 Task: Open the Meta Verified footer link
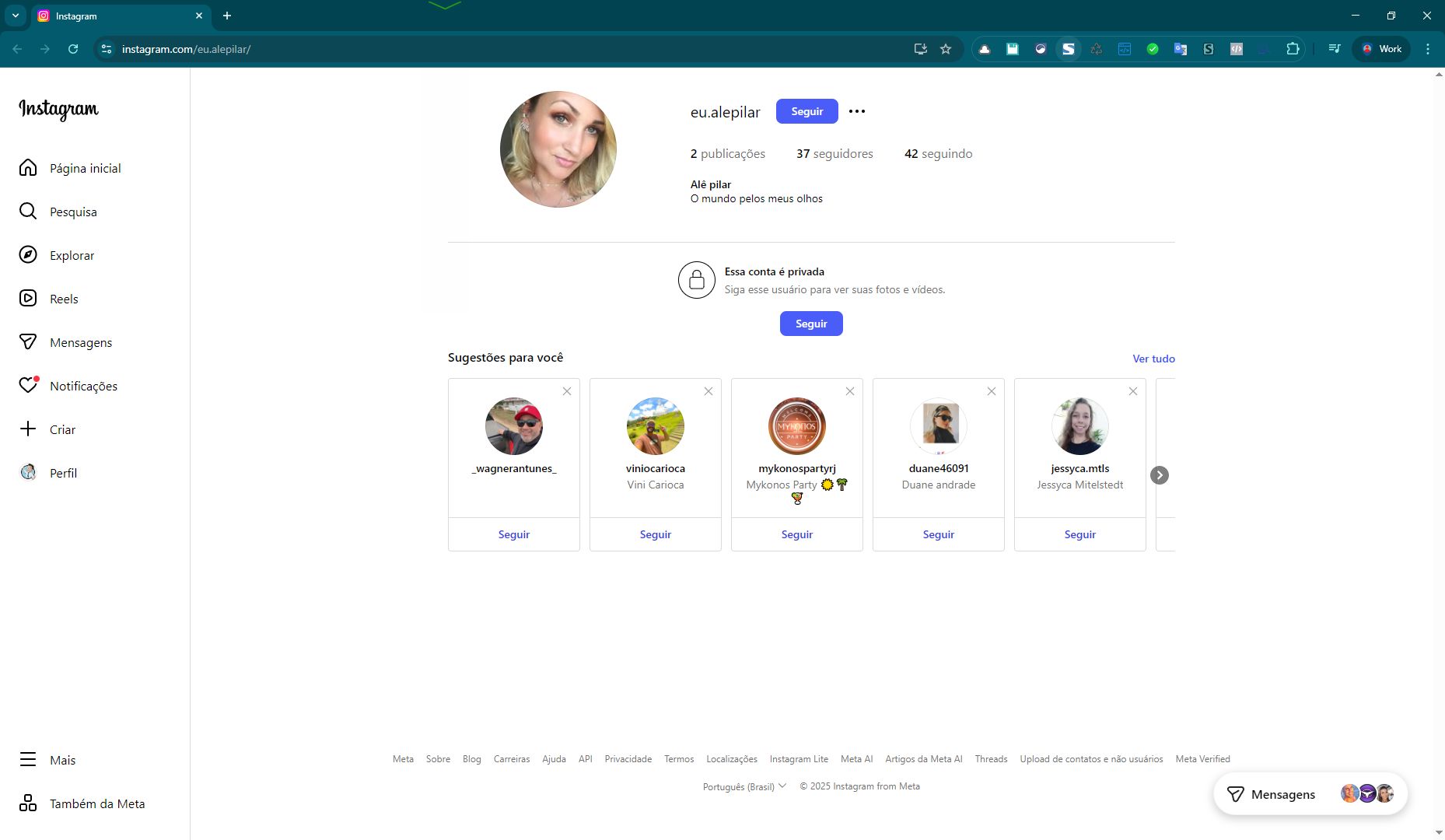pyautogui.click(x=1202, y=759)
